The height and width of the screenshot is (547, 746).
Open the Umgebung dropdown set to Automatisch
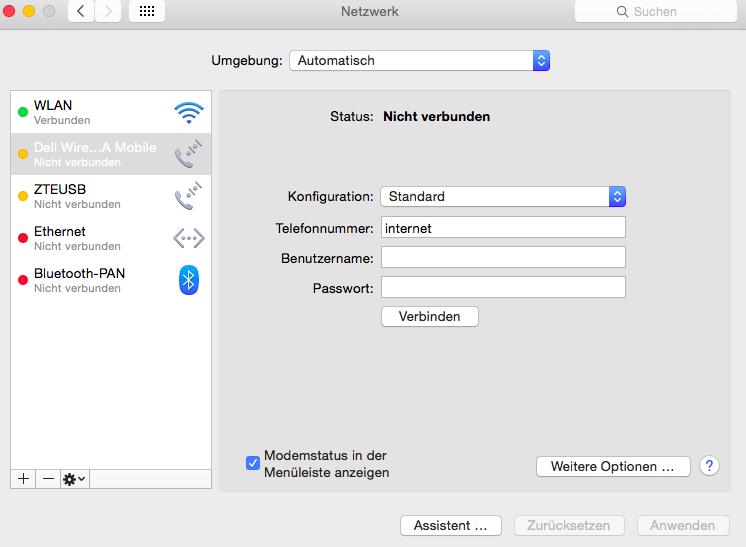[x=419, y=61]
